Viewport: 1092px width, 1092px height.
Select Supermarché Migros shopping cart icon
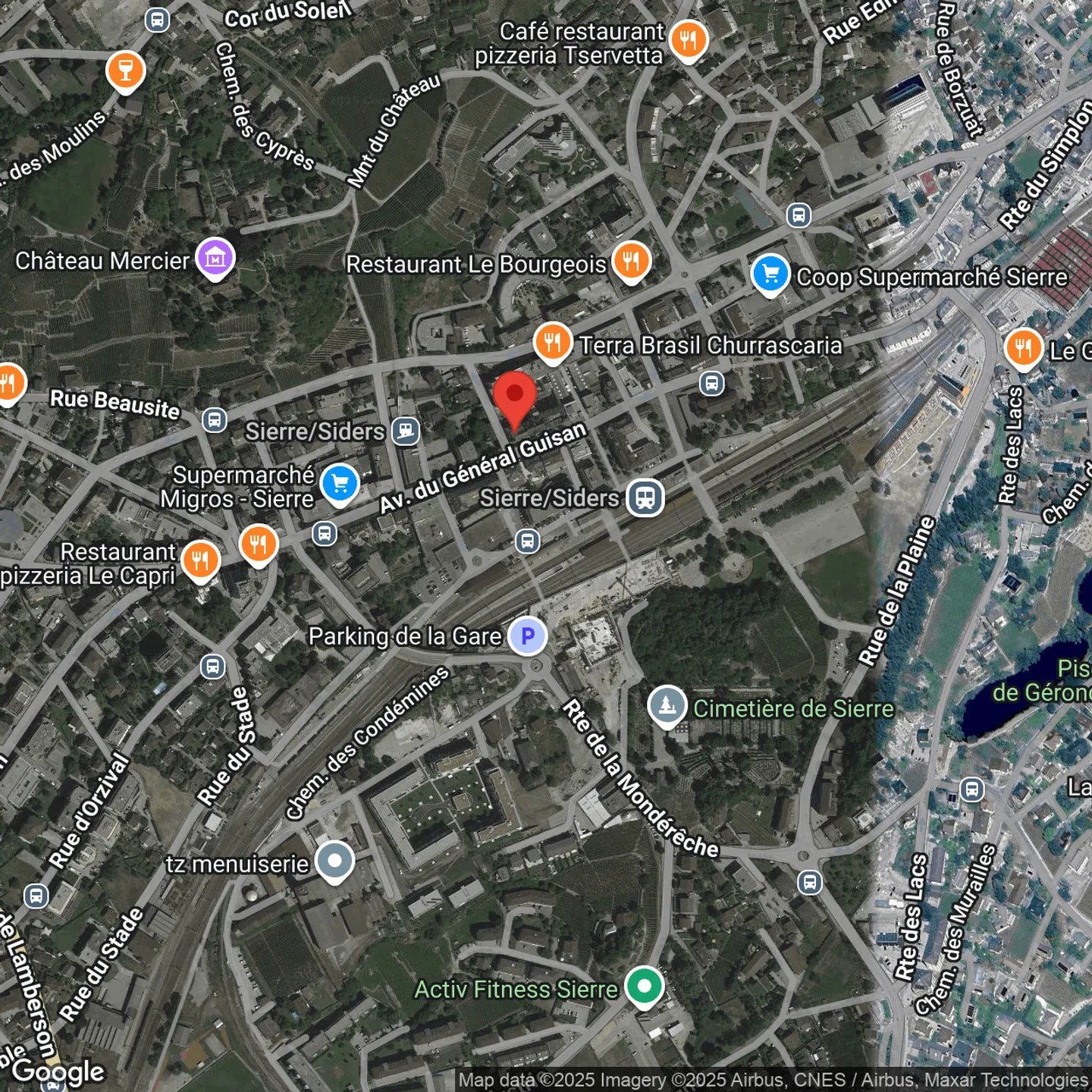tap(340, 483)
